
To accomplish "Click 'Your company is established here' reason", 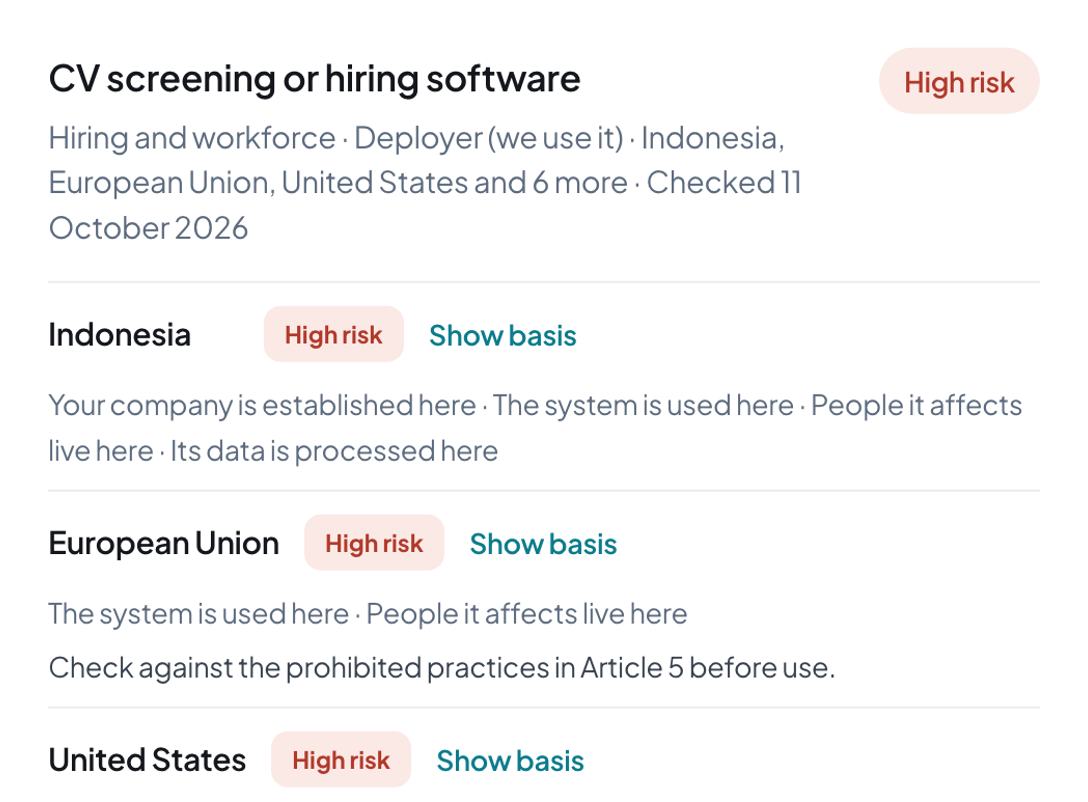I will (262, 406).
